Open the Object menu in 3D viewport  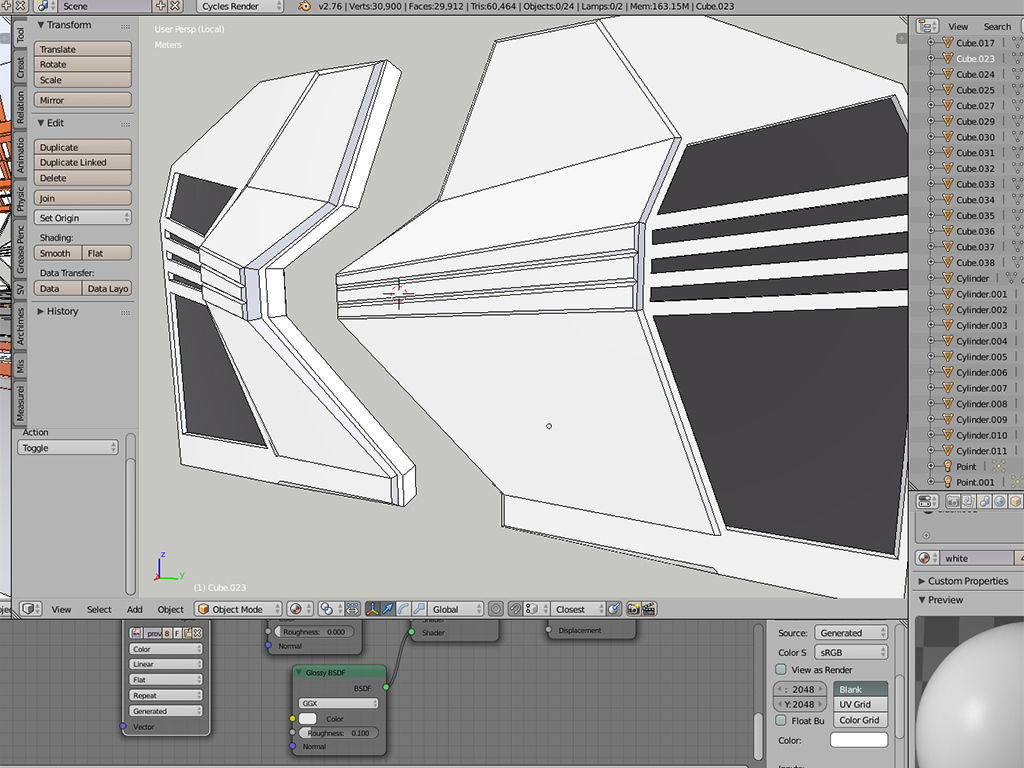tap(170, 609)
